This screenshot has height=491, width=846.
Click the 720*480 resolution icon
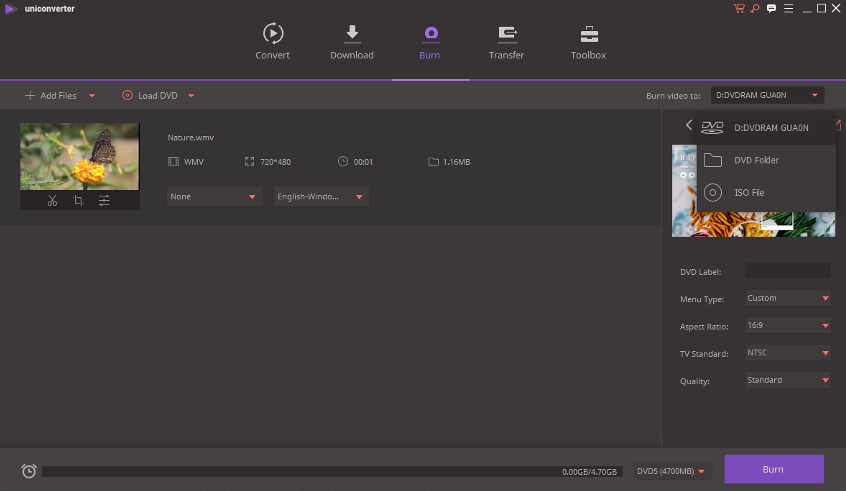[249, 161]
